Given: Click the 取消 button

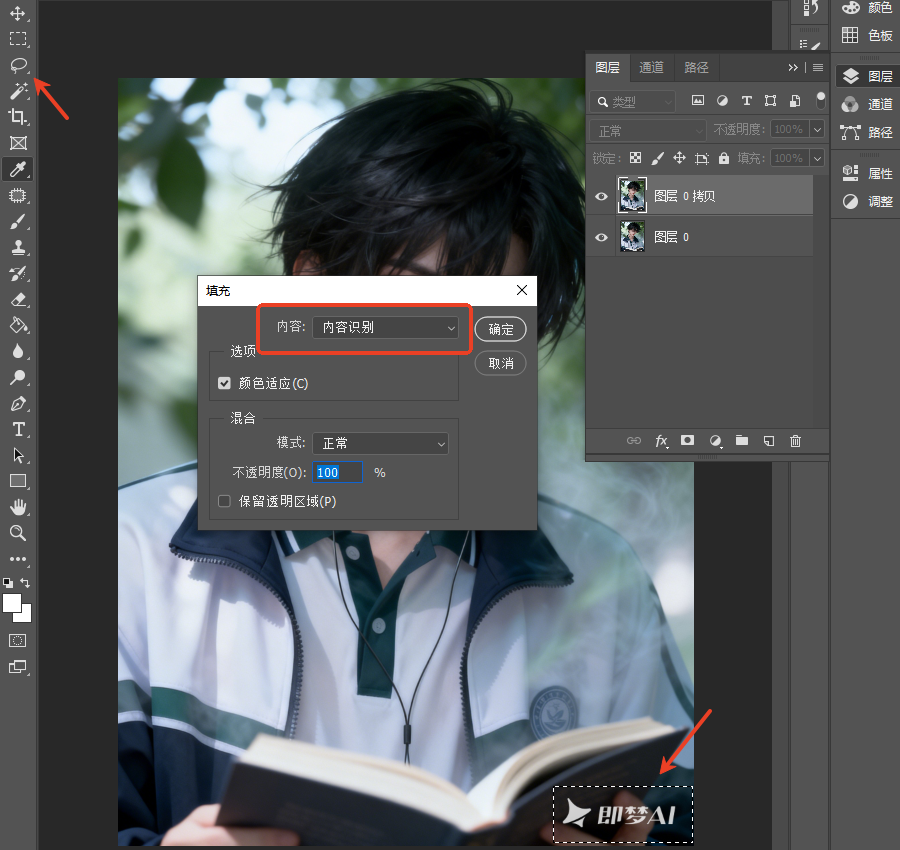Looking at the screenshot, I should (501, 363).
